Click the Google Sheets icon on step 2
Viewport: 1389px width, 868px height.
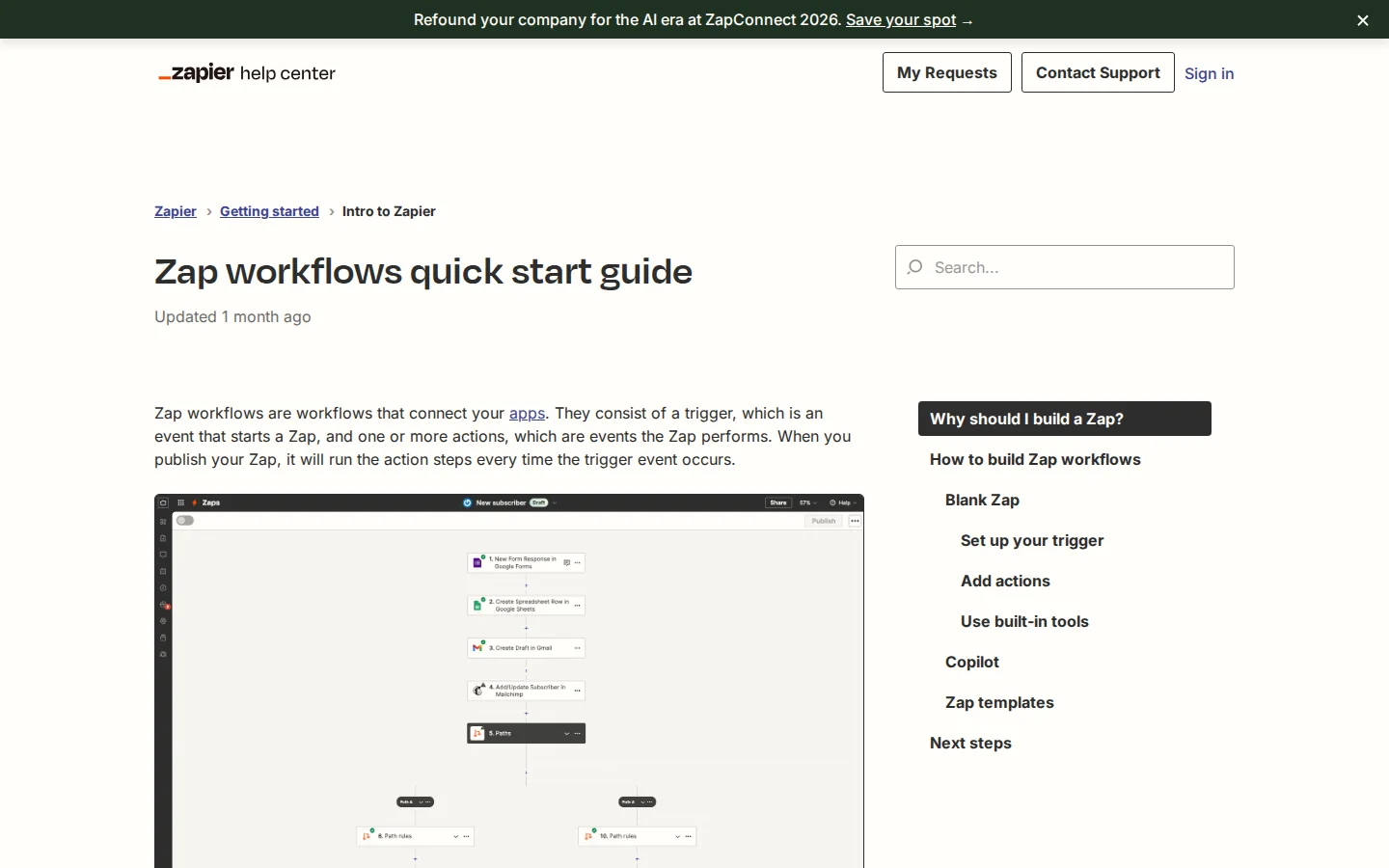tap(477, 606)
